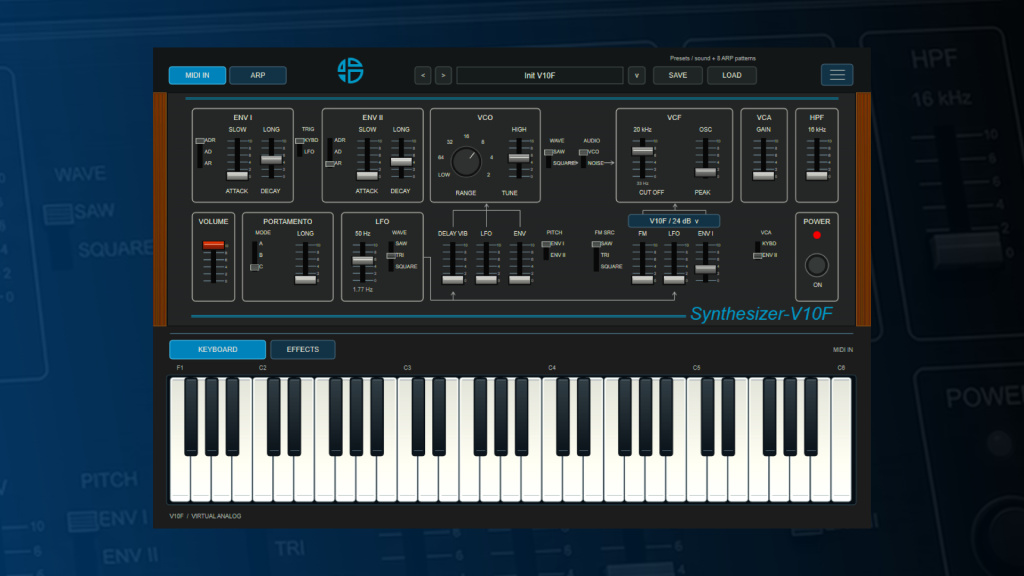The image size is (1024, 576).
Task: Click the blue circular plugin logo
Action: pos(351,71)
